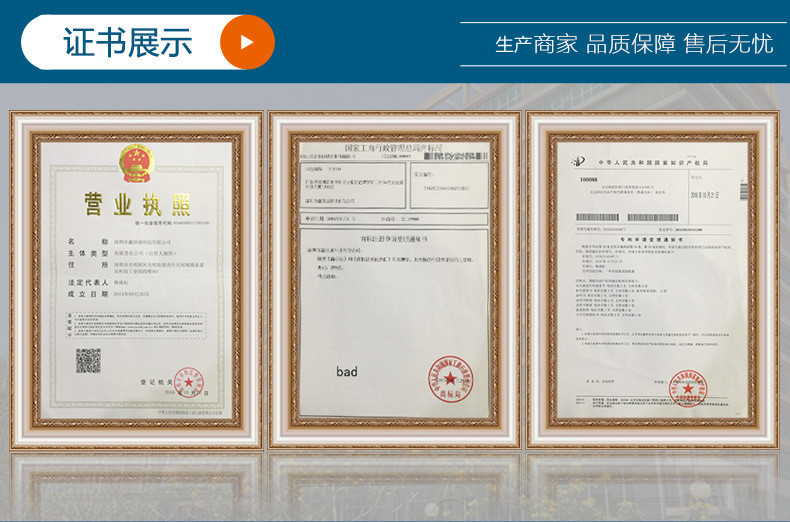Click the national emblem on business license
This screenshot has width=790, height=522.
pos(137,163)
